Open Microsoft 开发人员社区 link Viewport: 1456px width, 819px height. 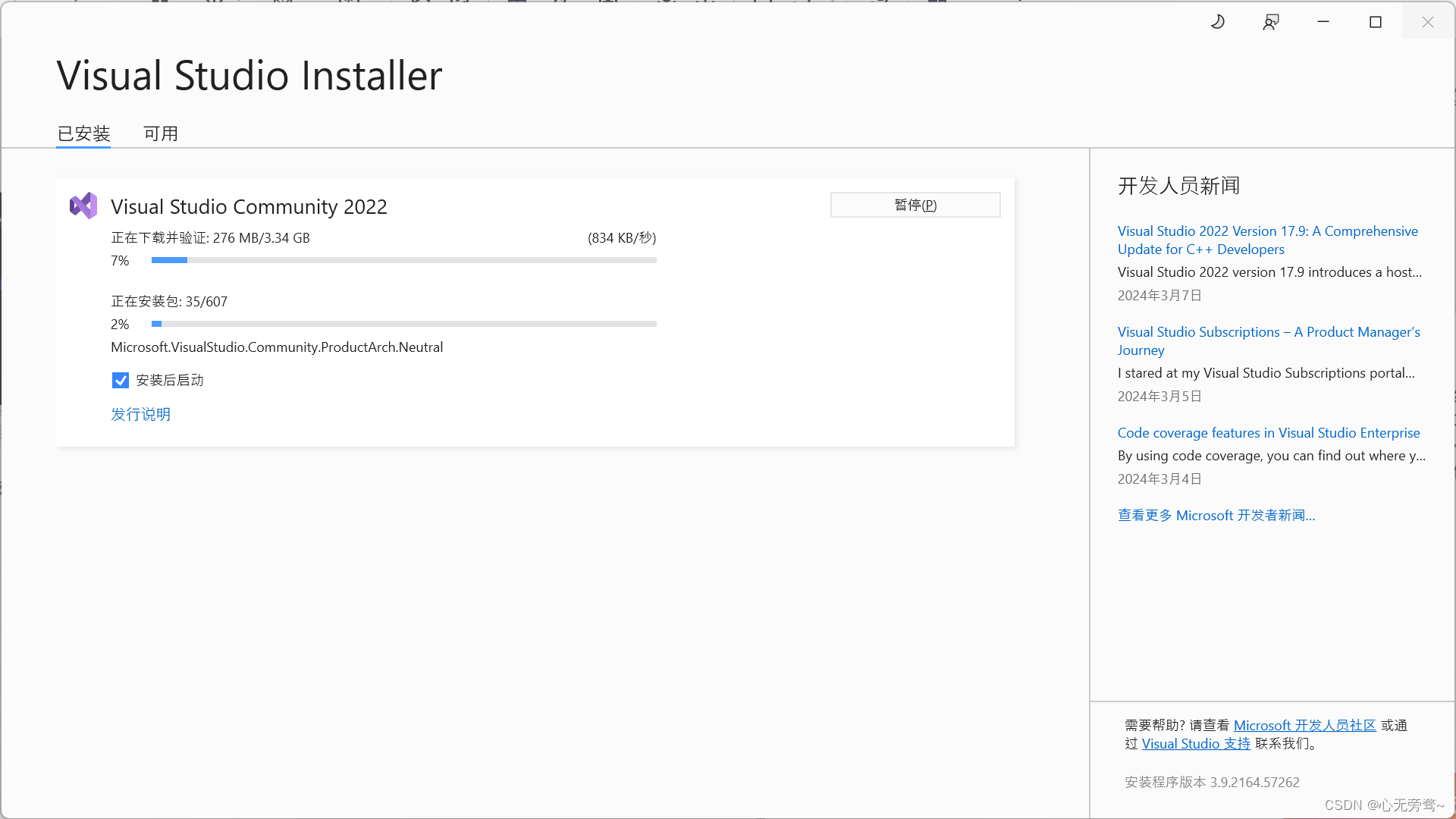[x=1304, y=725]
